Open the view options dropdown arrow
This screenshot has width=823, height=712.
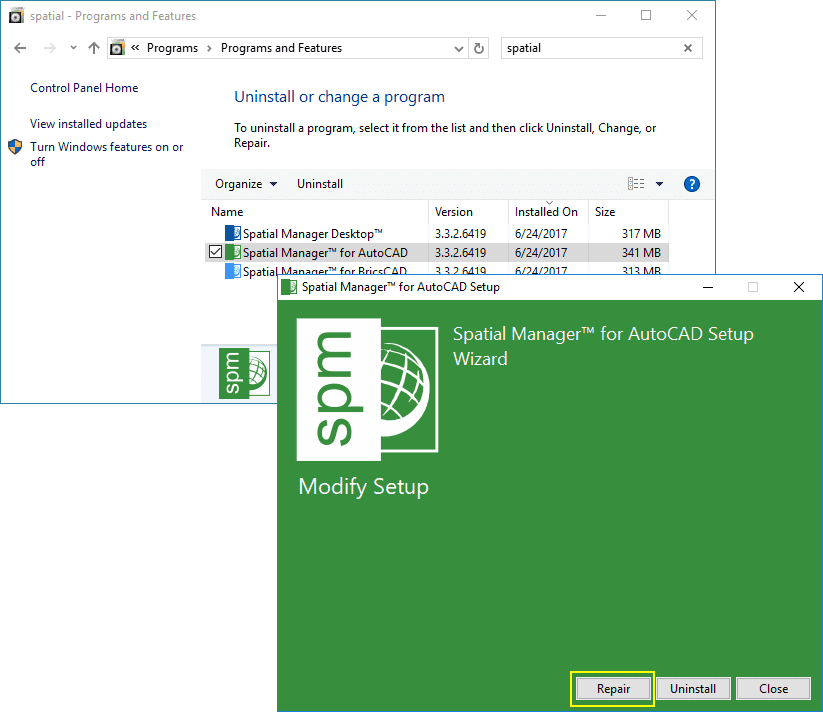click(x=659, y=184)
